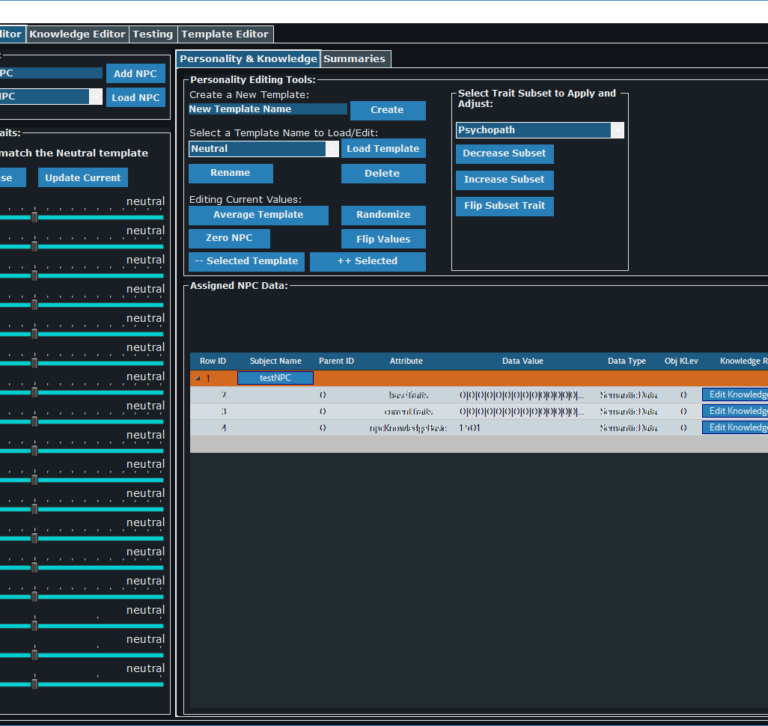Click the Load NPC button

(x=136, y=97)
